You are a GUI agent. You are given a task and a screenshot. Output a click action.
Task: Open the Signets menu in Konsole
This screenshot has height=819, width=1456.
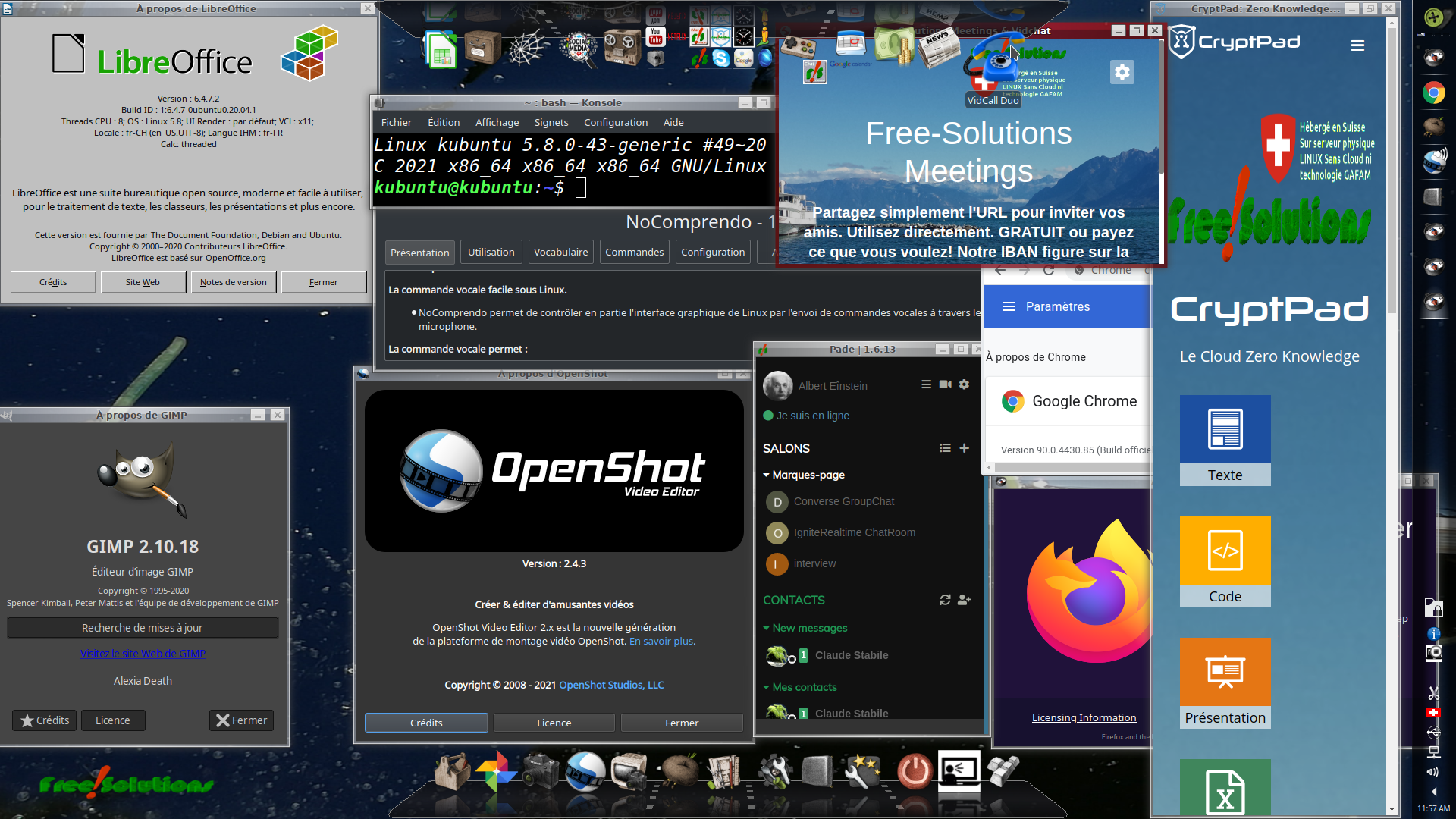[551, 122]
